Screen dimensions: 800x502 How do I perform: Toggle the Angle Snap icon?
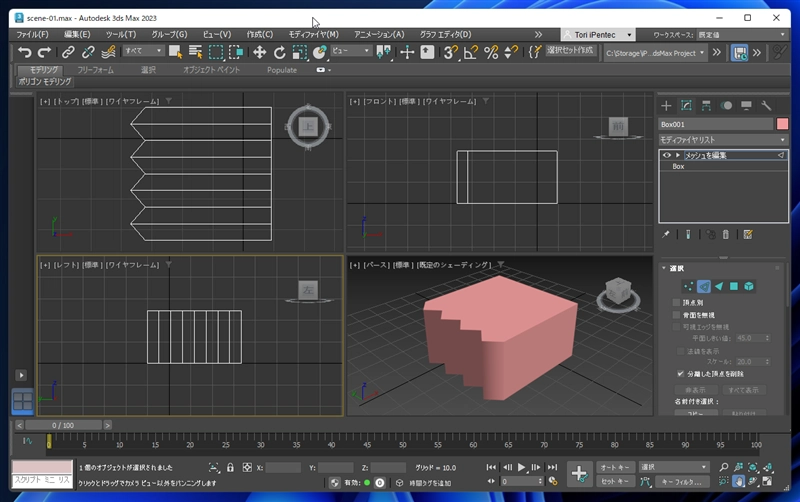point(470,52)
